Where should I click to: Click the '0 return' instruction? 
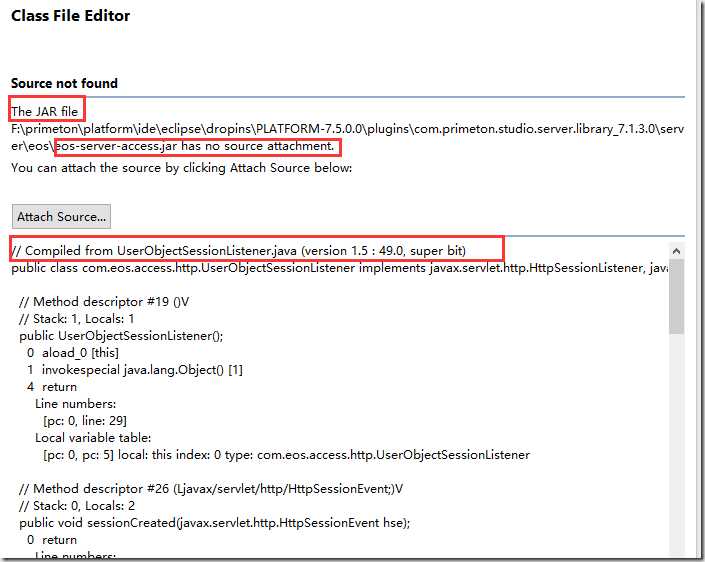(52, 540)
